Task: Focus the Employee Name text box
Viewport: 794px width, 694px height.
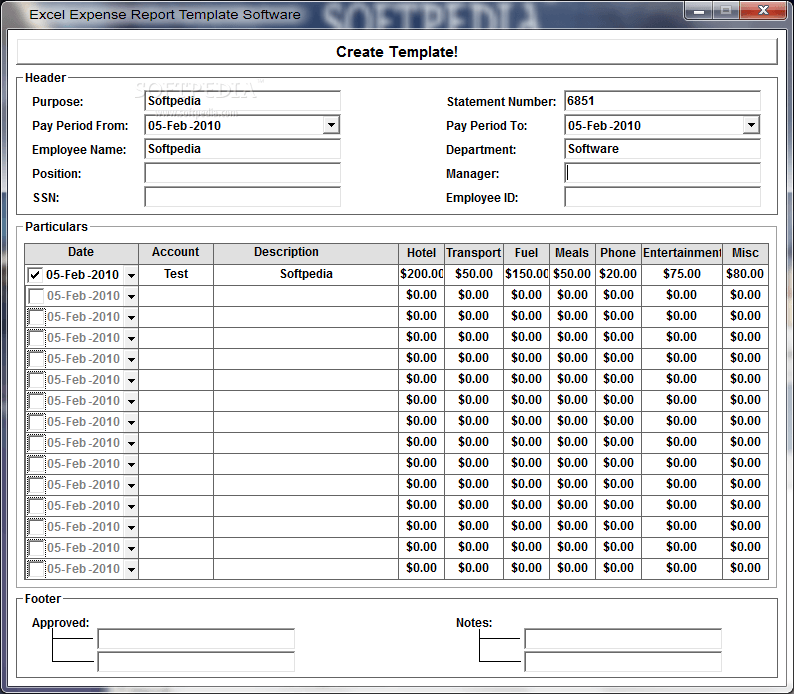Action: pos(242,149)
